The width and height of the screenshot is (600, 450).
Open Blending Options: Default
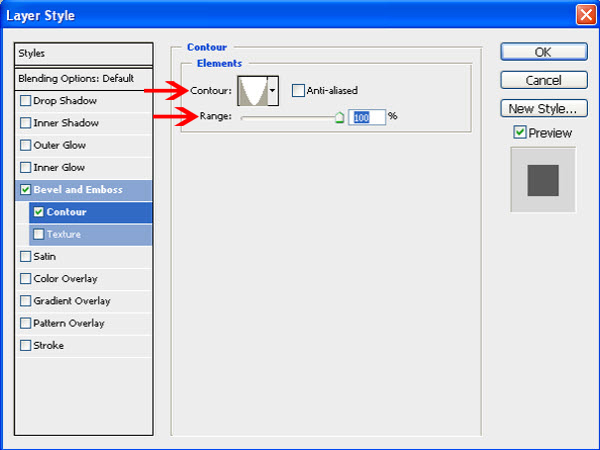click(x=84, y=78)
